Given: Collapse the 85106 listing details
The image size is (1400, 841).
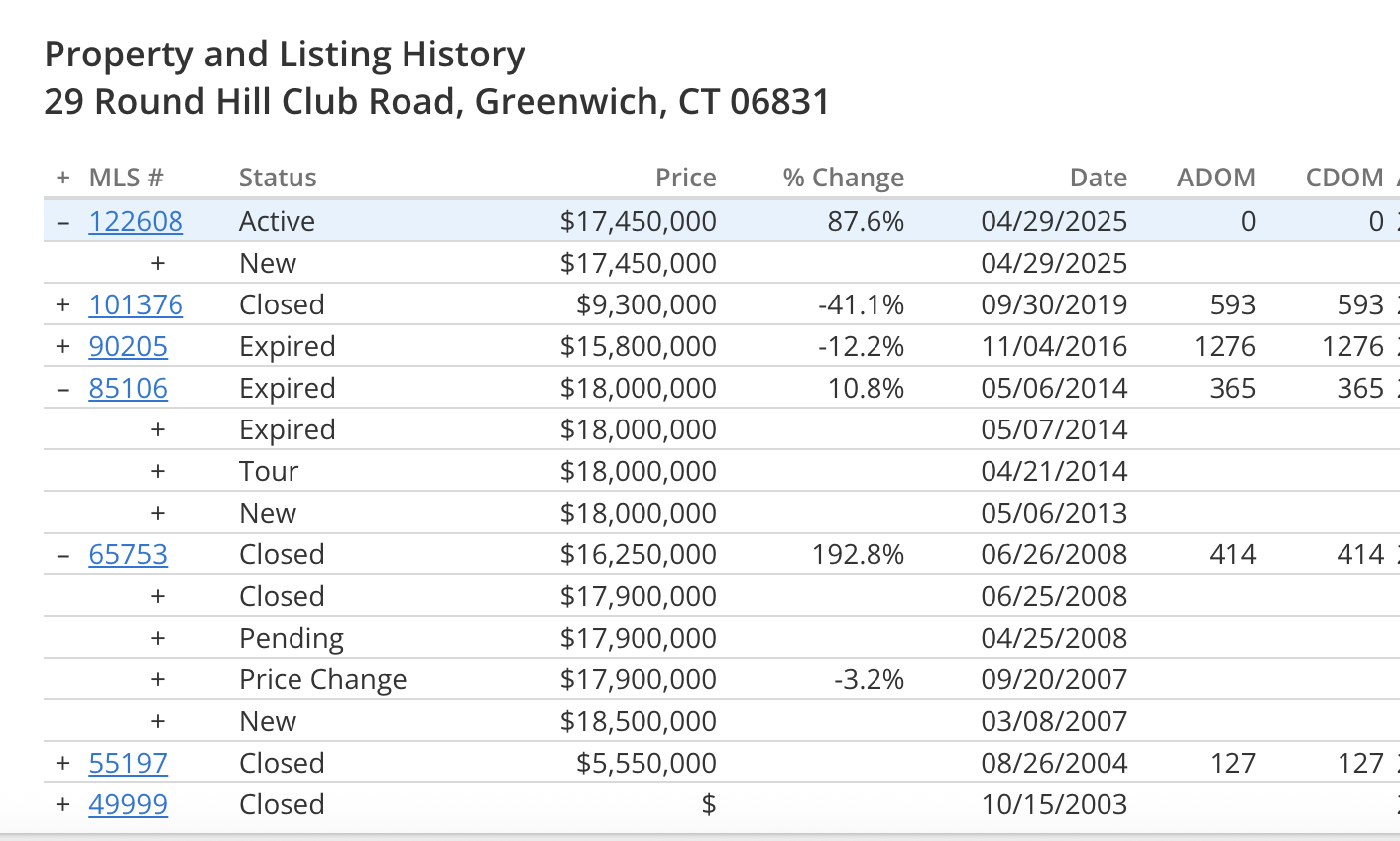Looking at the screenshot, I should (x=62, y=388).
